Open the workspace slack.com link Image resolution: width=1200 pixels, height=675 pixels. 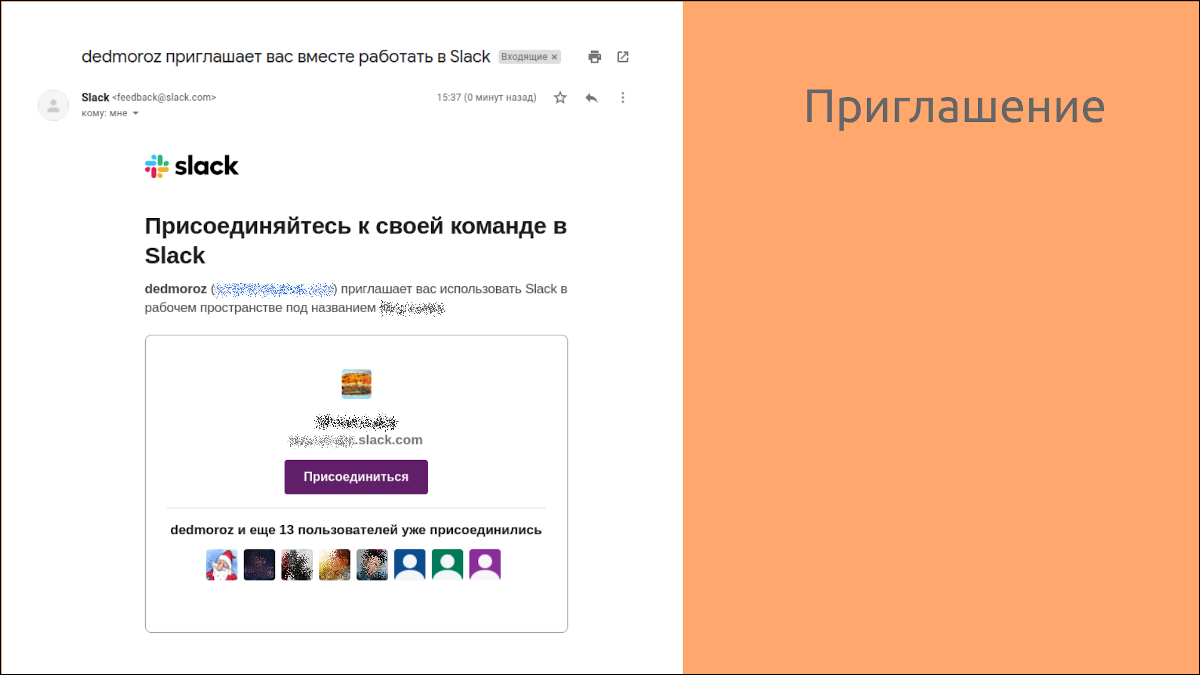(x=356, y=439)
